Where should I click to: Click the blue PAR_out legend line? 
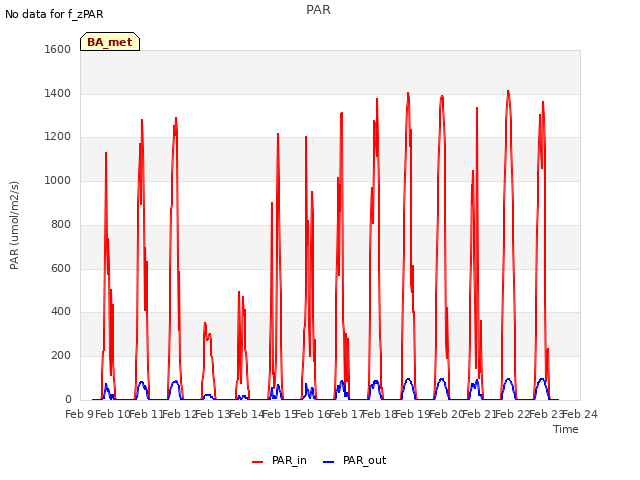(x=329, y=462)
